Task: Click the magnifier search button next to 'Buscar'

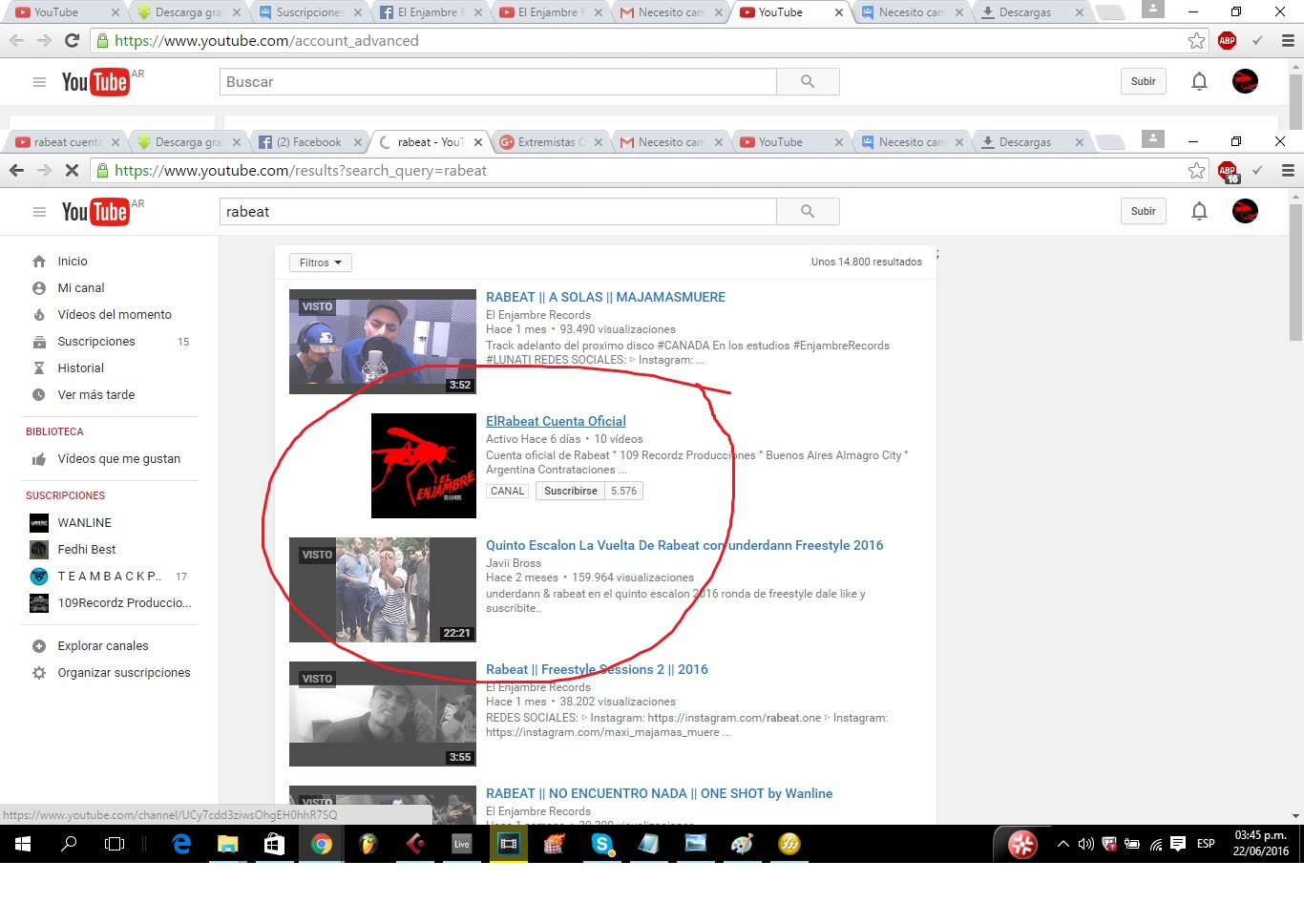Action: [808, 82]
